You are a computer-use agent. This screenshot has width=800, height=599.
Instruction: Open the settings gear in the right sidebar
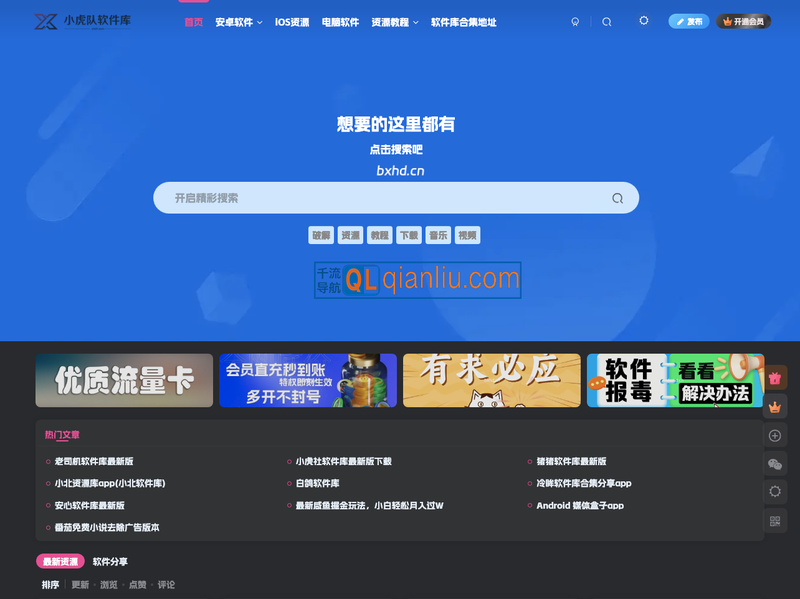[x=774, y=490]
